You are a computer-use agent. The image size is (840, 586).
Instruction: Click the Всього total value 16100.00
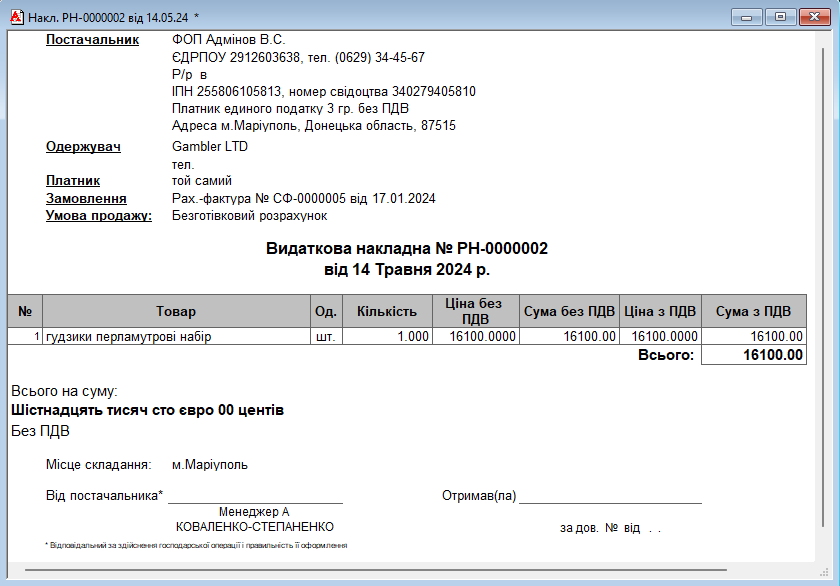click(753, 355)
